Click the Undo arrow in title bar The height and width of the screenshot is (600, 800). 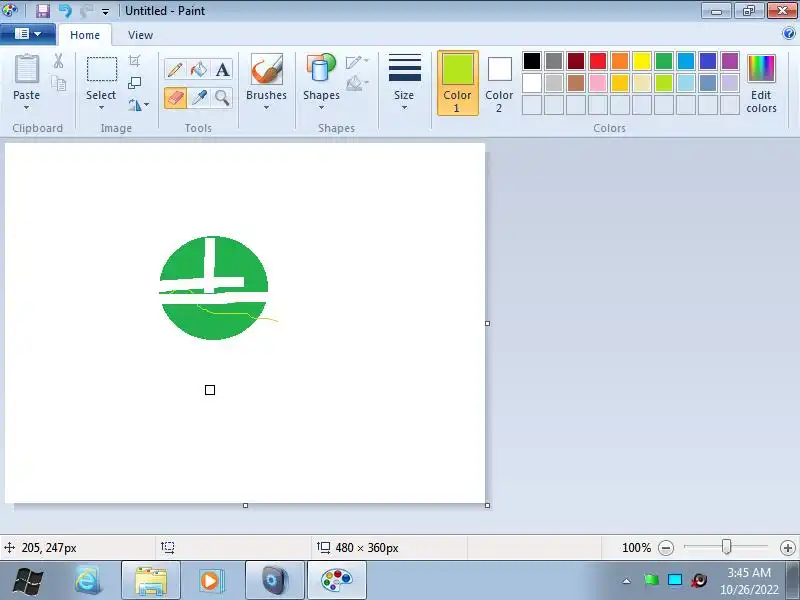tap(65, 11)
